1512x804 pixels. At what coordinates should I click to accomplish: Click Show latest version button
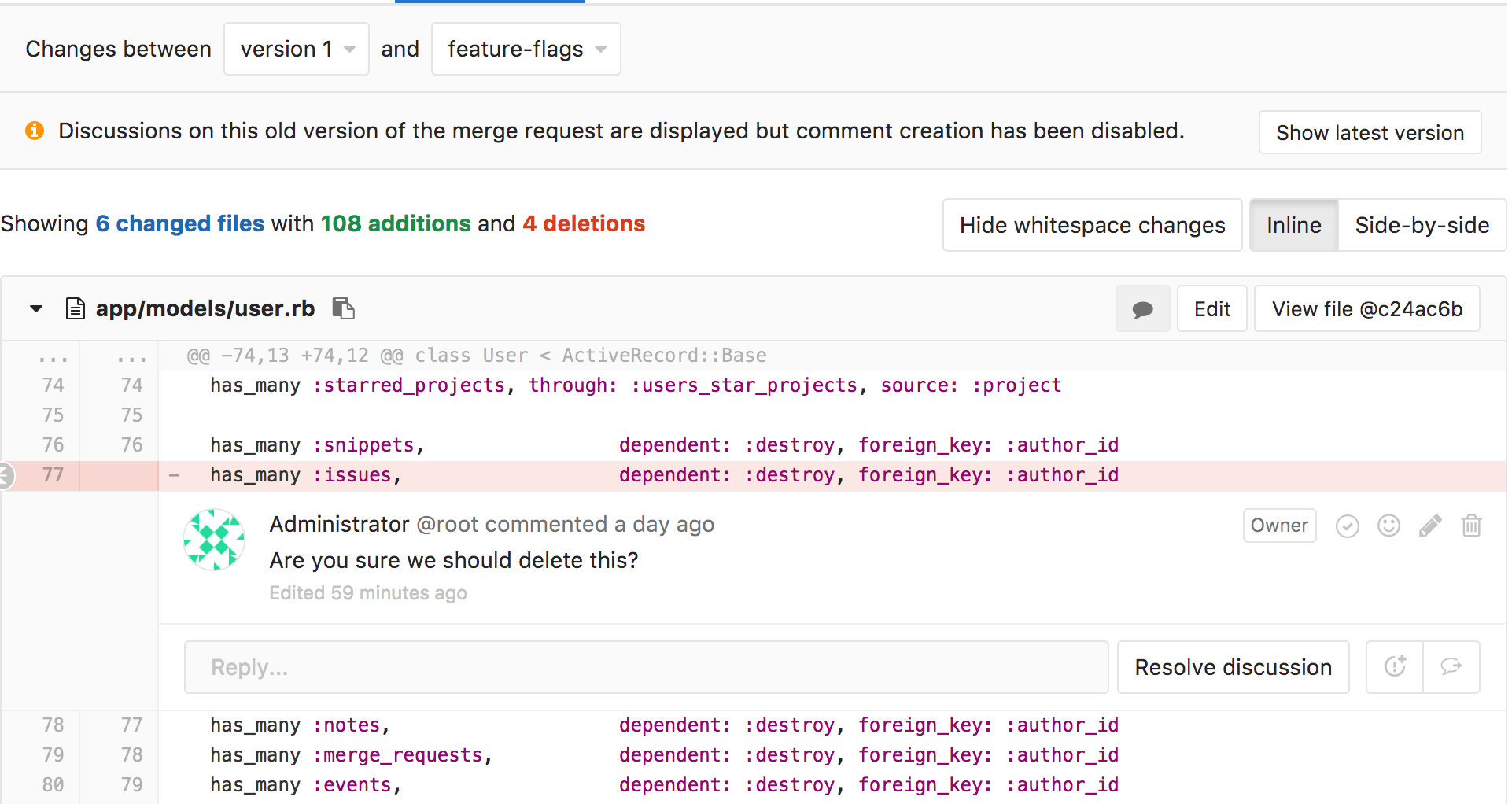(x=1370, y=132)
